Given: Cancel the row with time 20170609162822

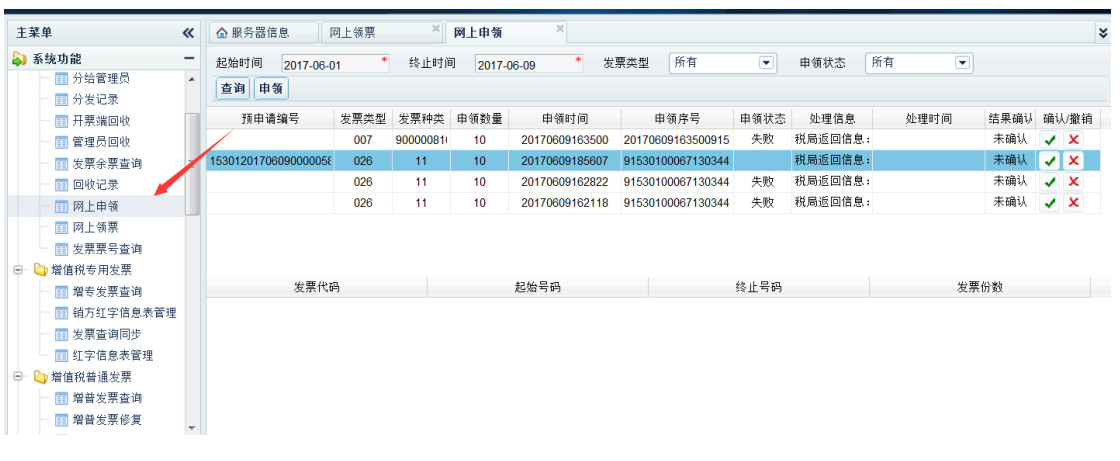Looking at the screenshot, I should pyautogui.click(x=1073, y=182).
